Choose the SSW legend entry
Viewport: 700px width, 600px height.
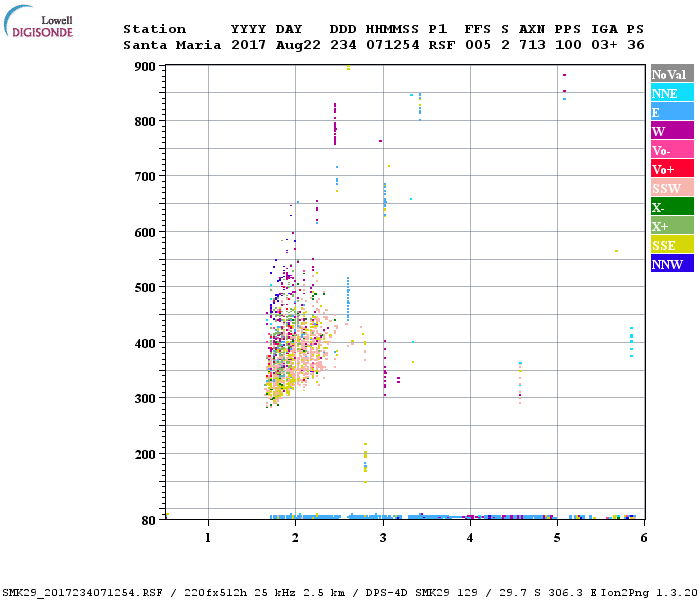tap(672, 188)
